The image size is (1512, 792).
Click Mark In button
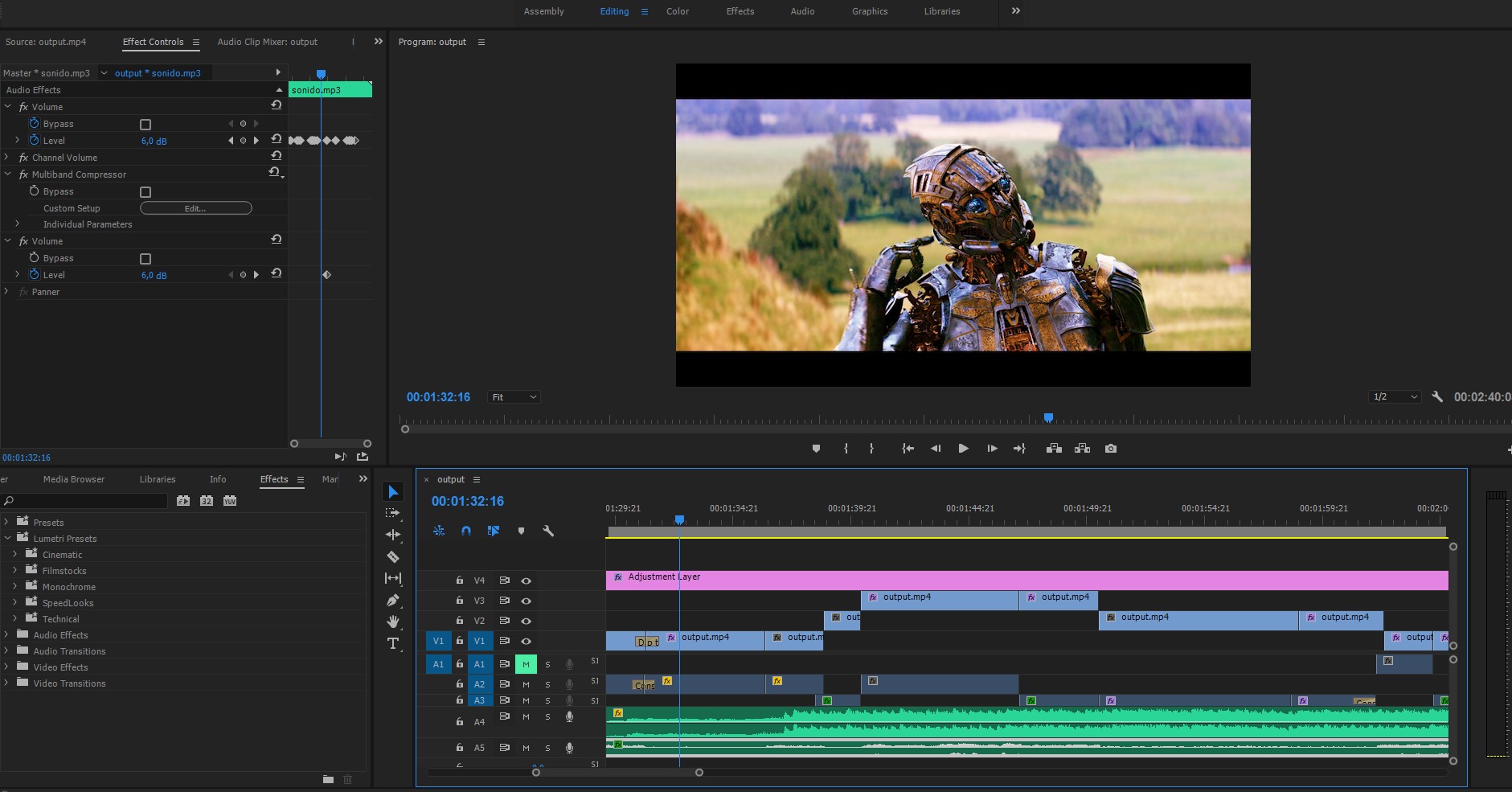point(846,449)
